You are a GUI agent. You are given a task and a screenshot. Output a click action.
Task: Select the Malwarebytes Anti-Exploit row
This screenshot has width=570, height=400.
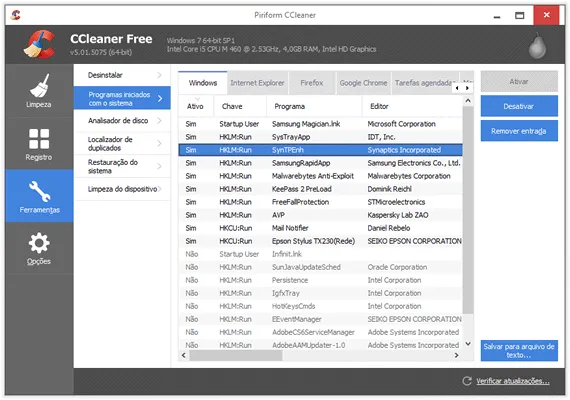click(x=321, y=176)
